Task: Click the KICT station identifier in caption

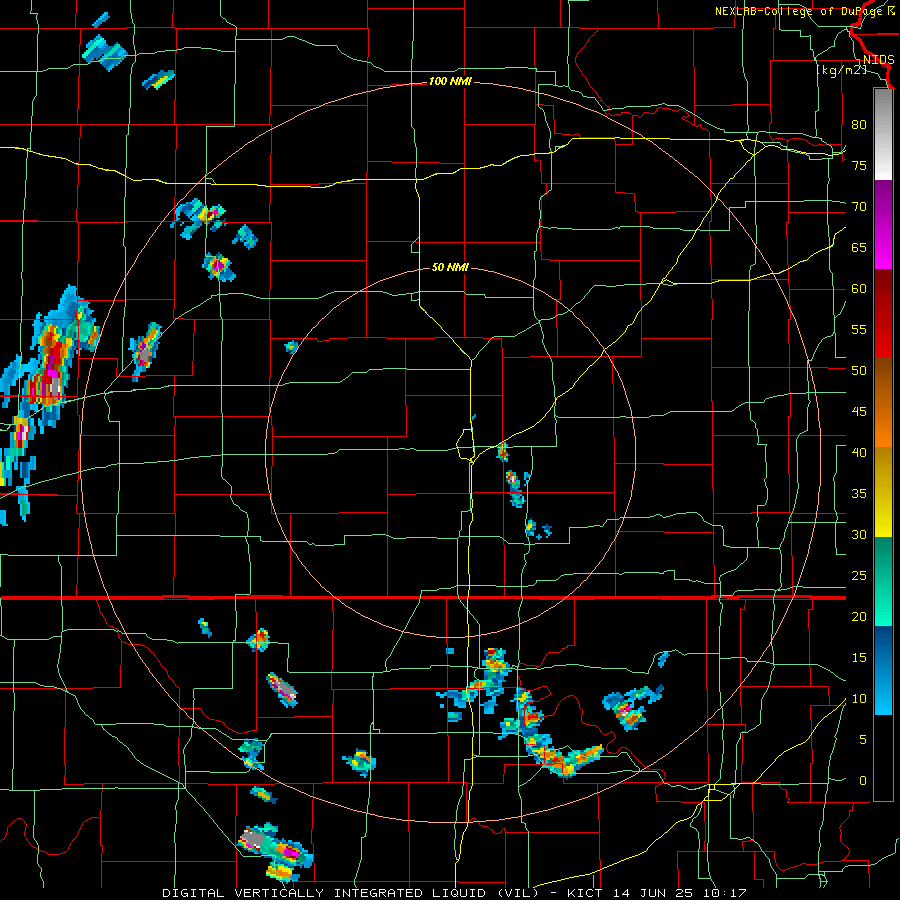Action: coord(584,893)
